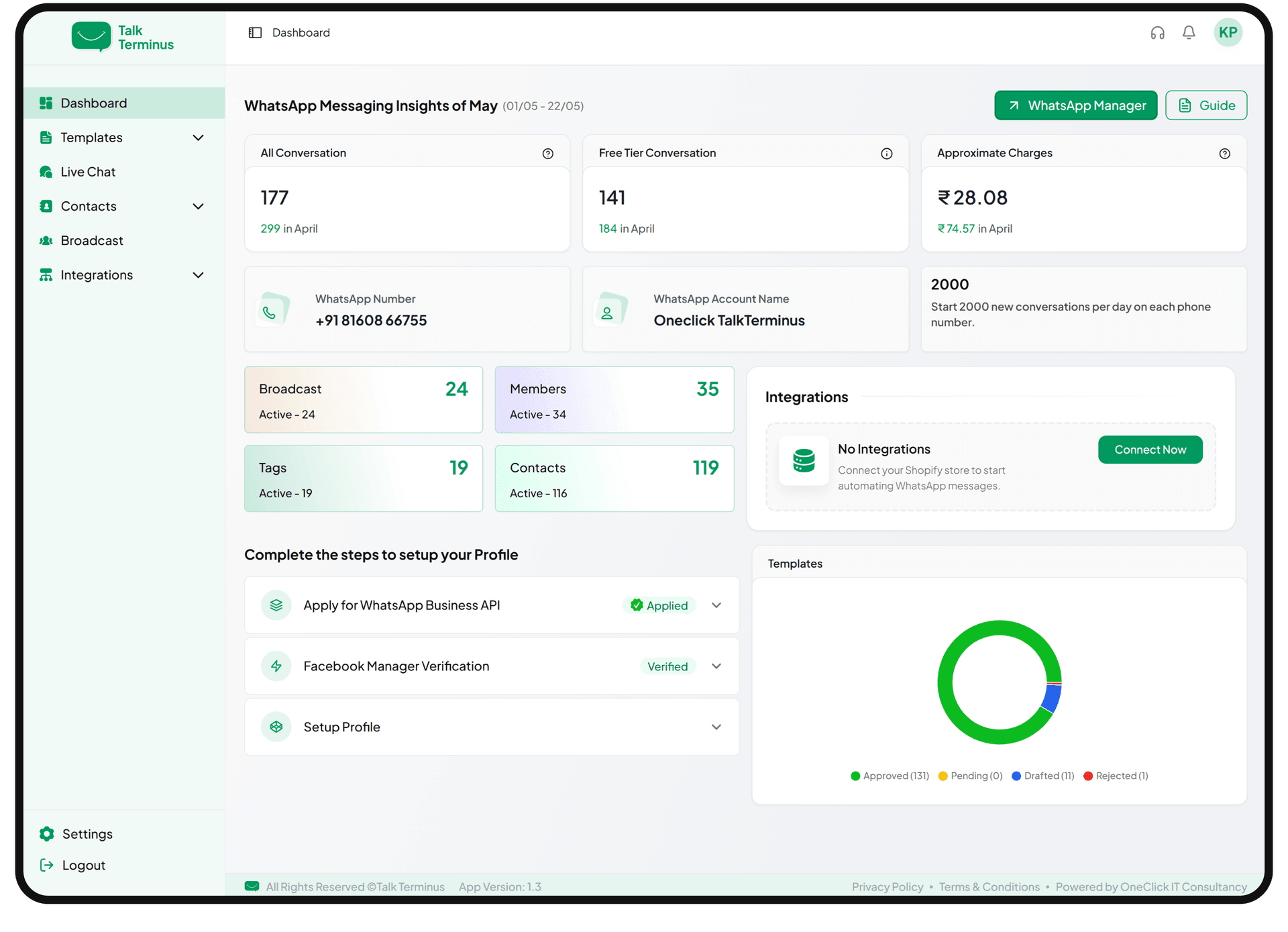Expand the Templates sidebar menu
Screen dimensions: 1288x932
click(198, 138)
